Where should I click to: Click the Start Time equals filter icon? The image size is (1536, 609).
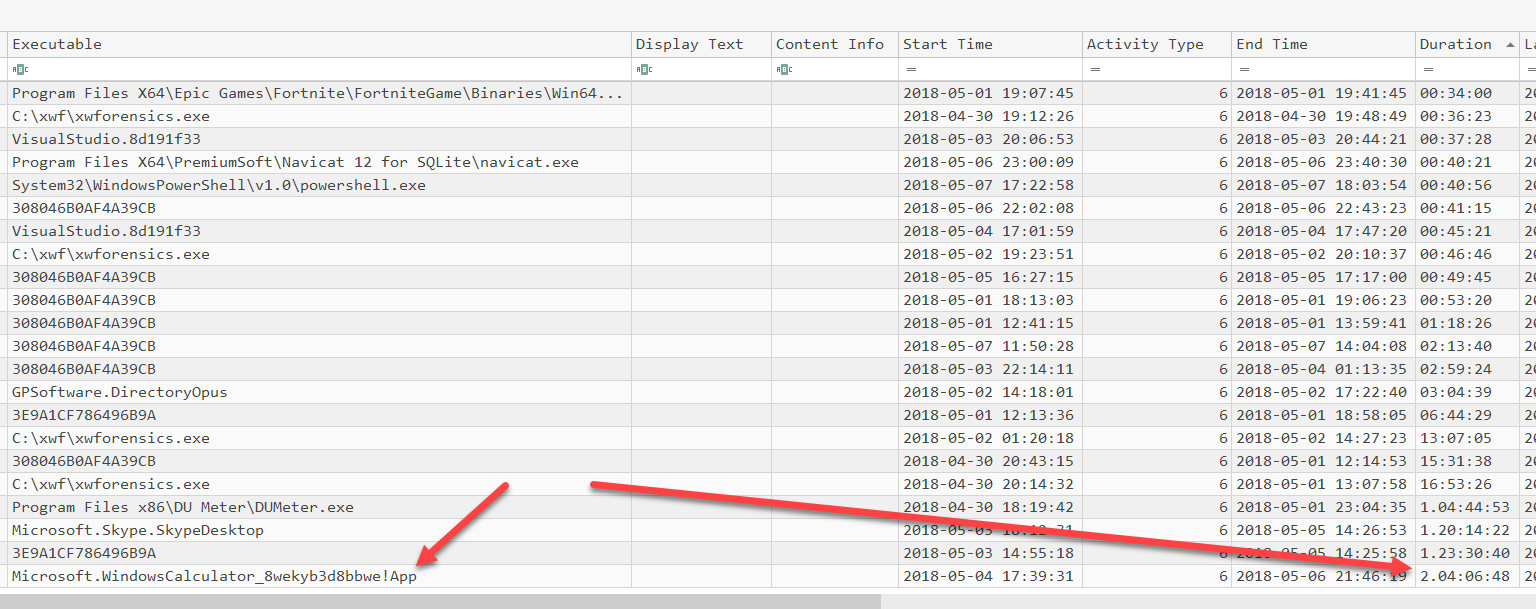click(x=910, y=69)
